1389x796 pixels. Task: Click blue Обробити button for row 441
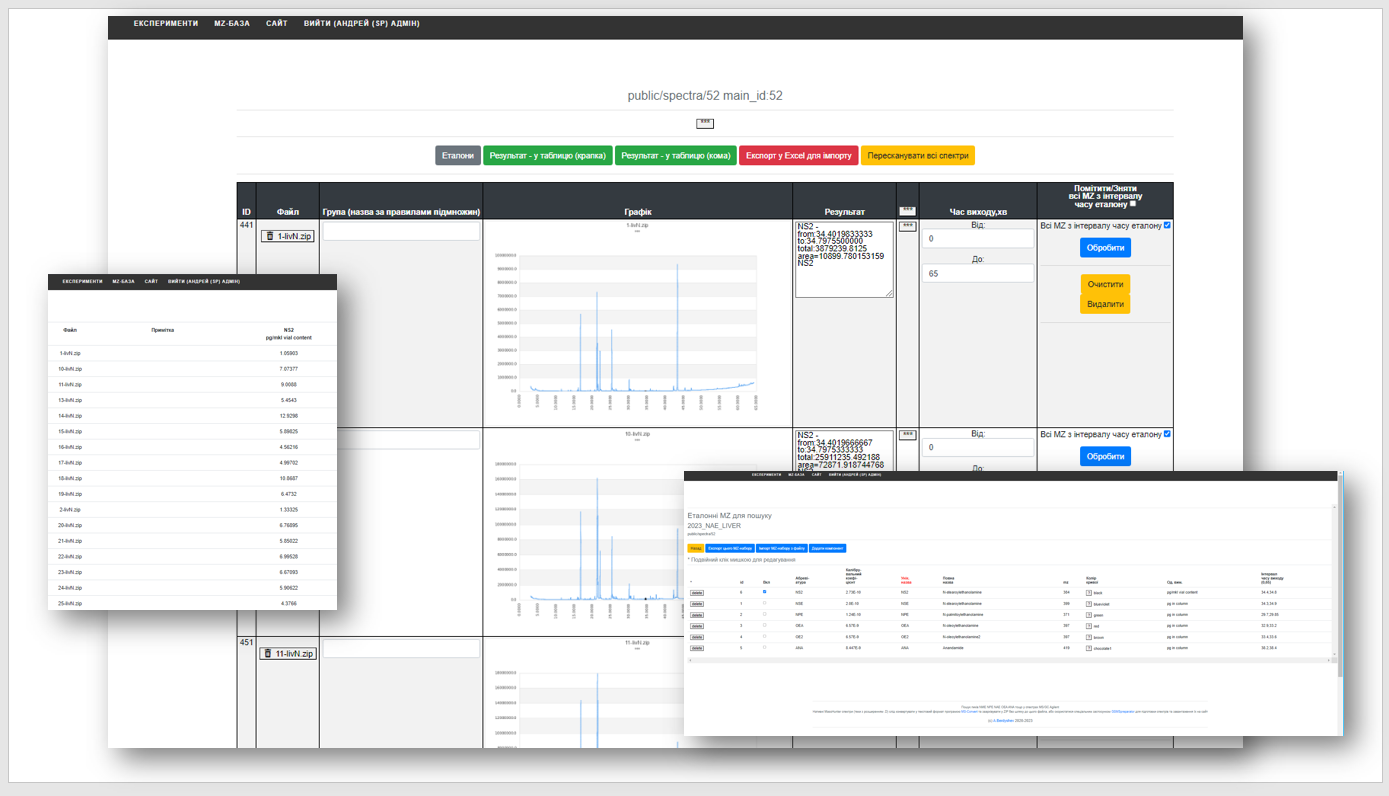(x=1105, y=247)
